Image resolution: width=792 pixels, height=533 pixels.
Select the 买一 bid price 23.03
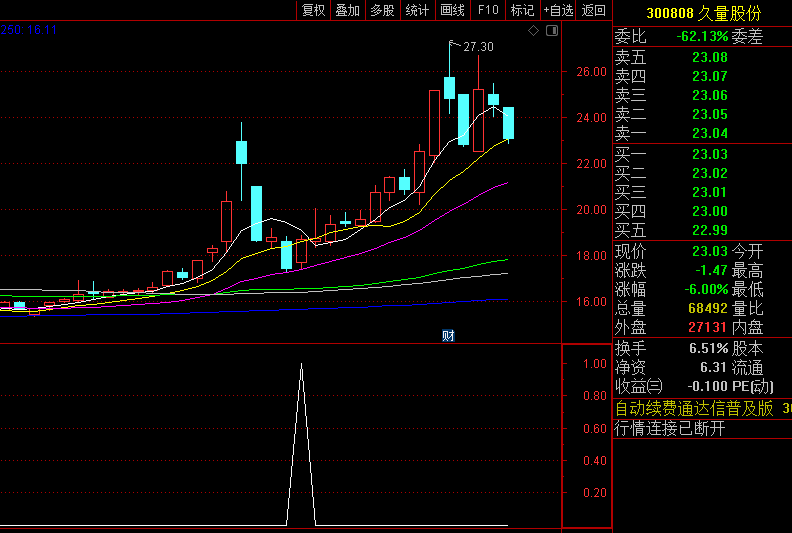(709, 154)
